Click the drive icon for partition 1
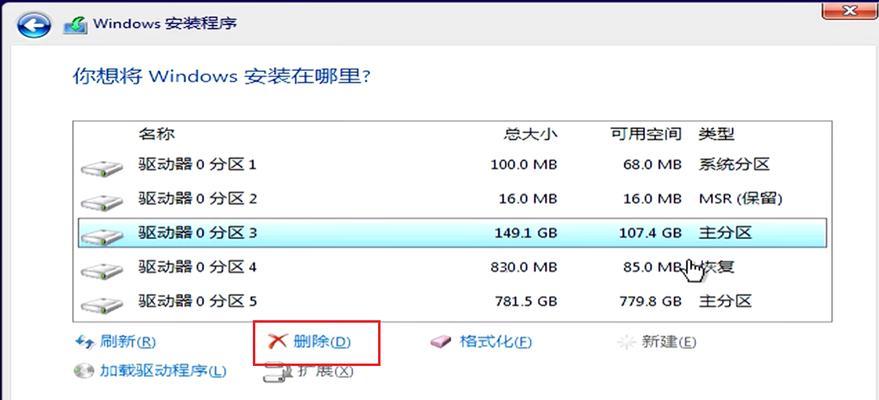Image resolution: width=879 pixels, height=400 pixels. coord(101,168)
